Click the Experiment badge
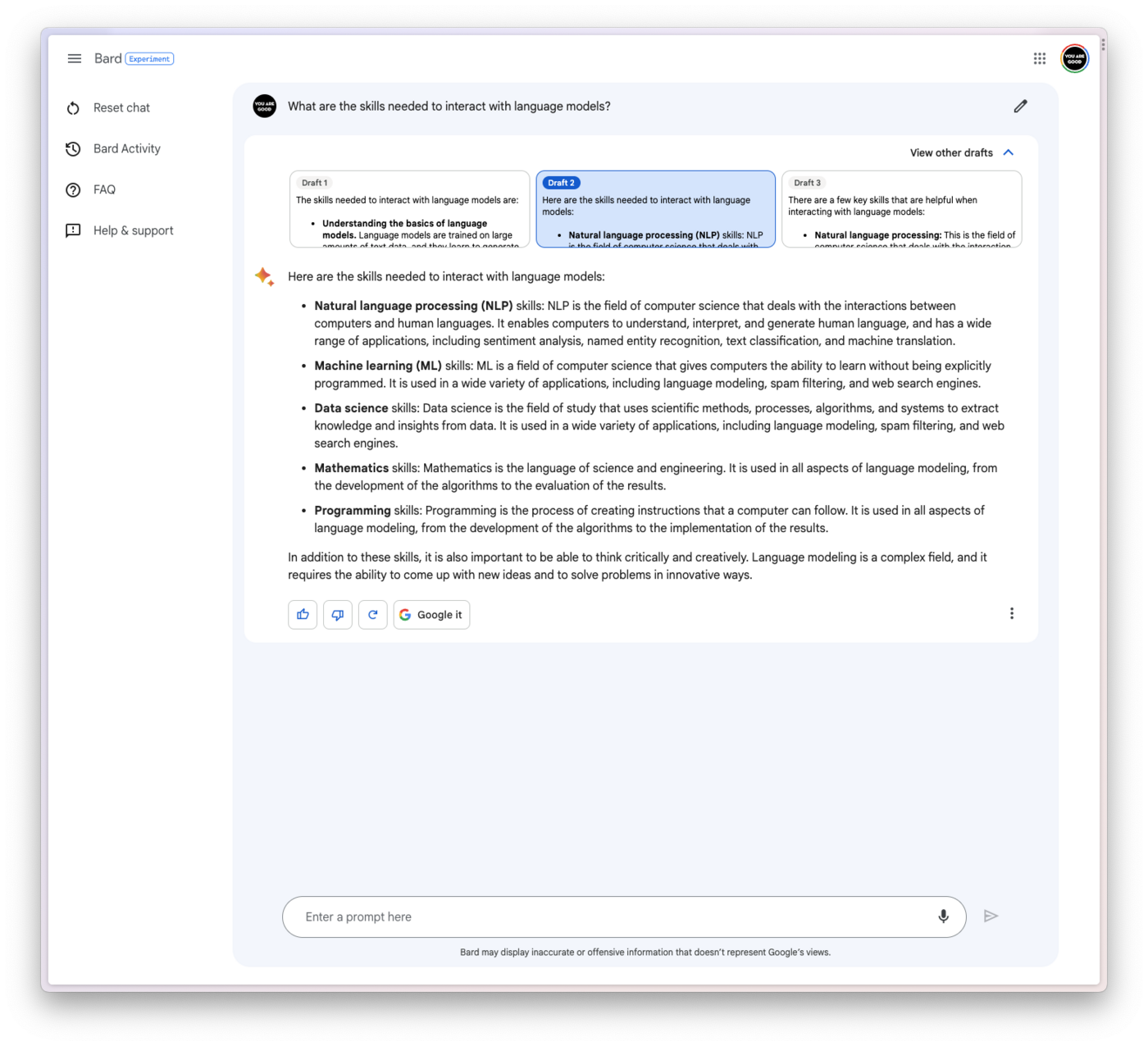 [x=149, y=59]
